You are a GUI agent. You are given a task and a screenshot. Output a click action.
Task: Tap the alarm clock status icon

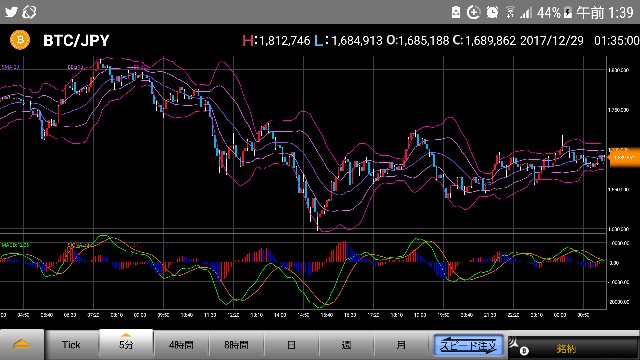click(x=493, y=12)
